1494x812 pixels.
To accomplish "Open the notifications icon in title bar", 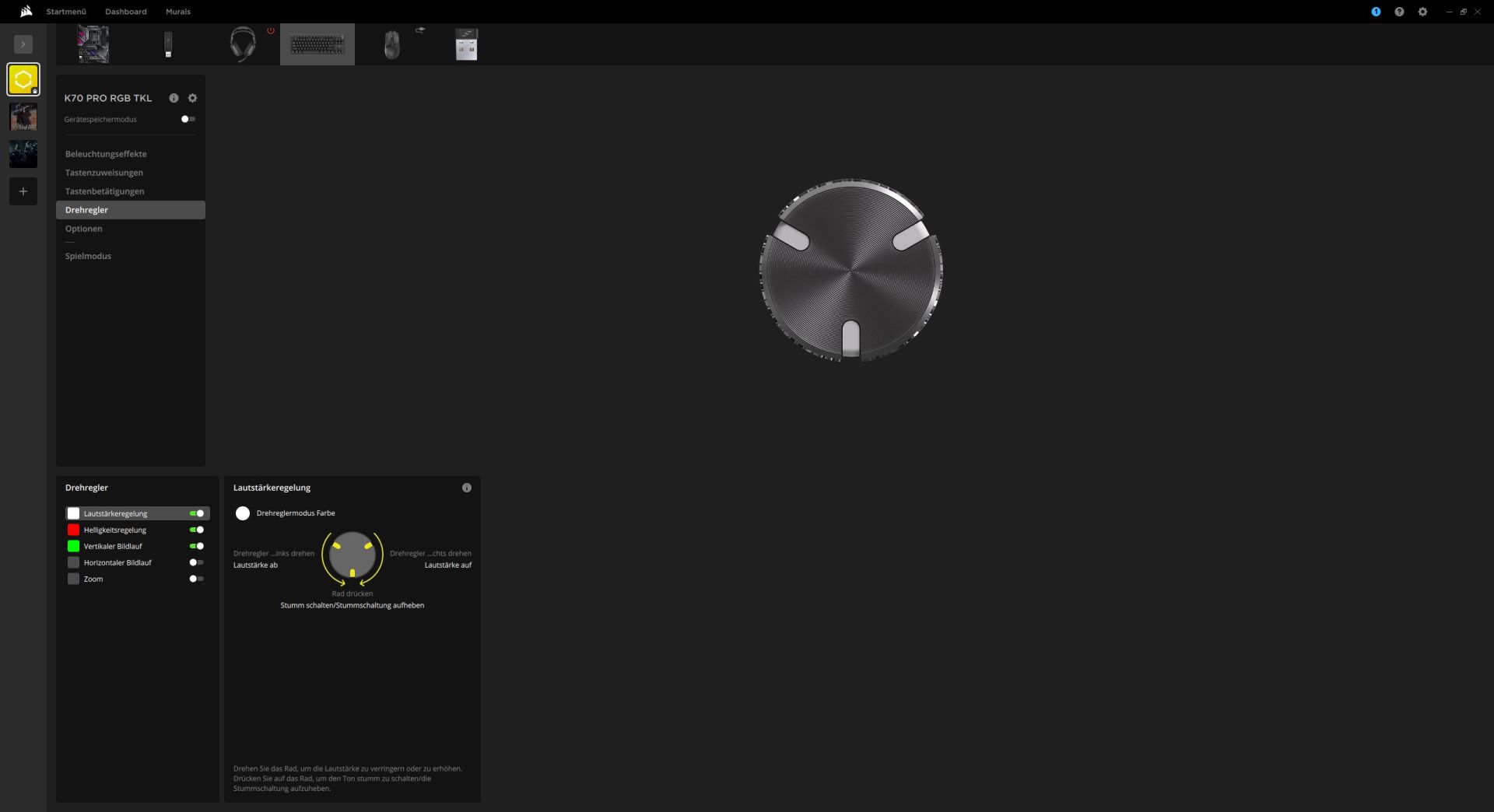I will tap(1376, 12).
